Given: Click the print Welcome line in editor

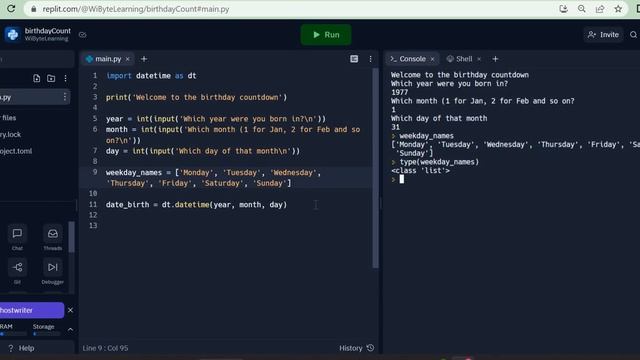Looking at the screenshot, I should [196, 97].
